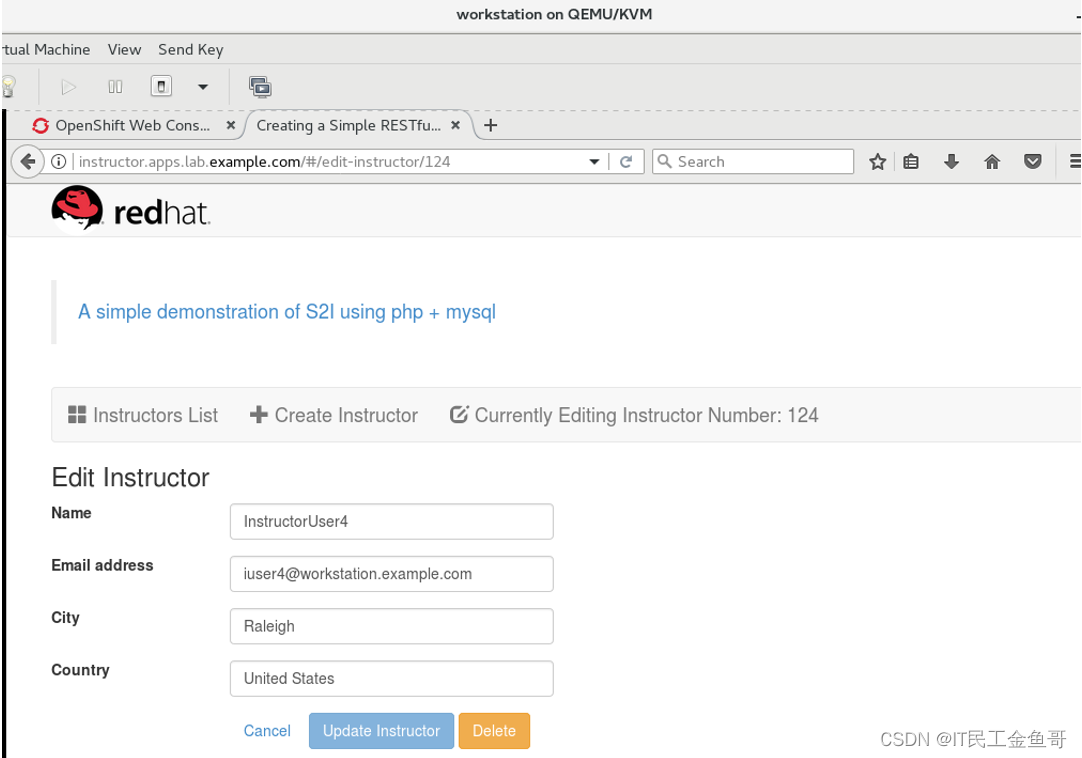Click the Country field label

tap(80, 670)
